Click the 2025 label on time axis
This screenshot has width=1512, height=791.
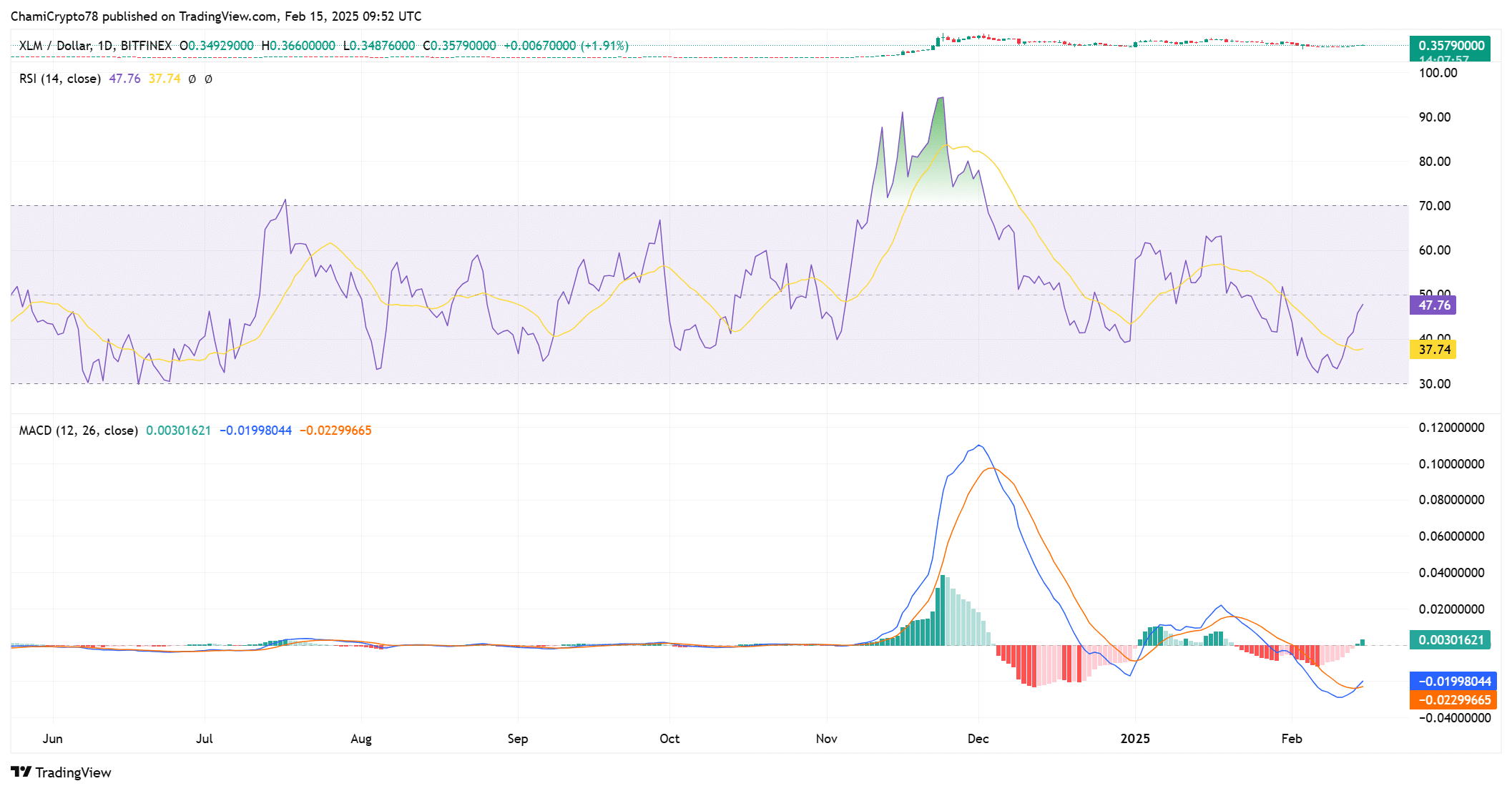1134,738
